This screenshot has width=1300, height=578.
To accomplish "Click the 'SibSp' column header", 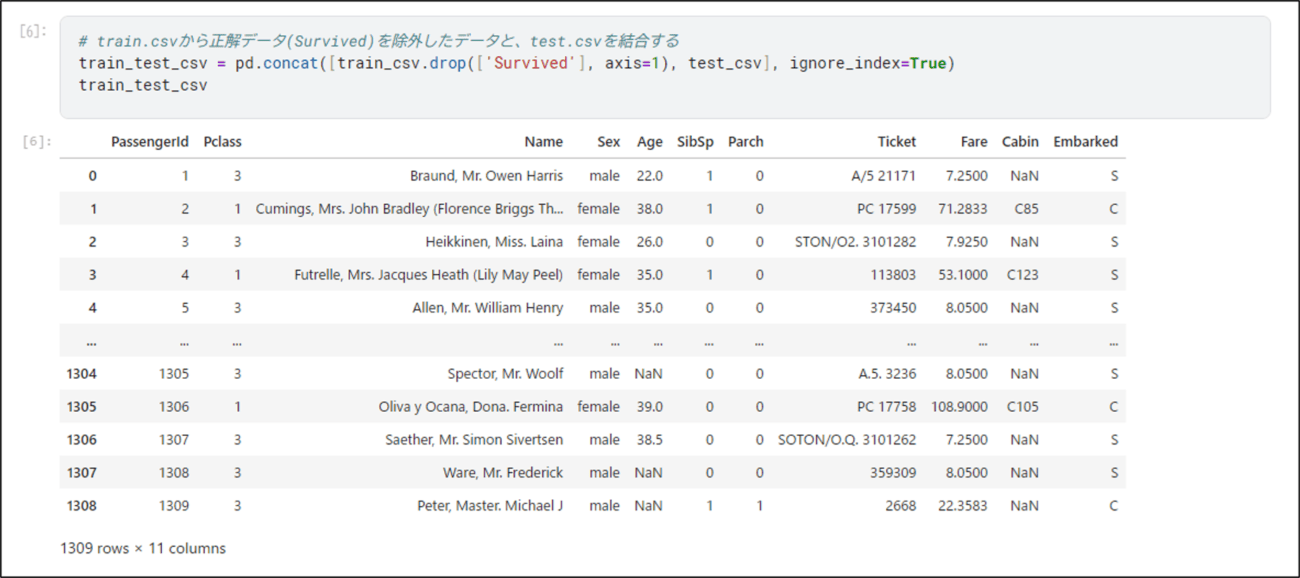I will (695, 142).
